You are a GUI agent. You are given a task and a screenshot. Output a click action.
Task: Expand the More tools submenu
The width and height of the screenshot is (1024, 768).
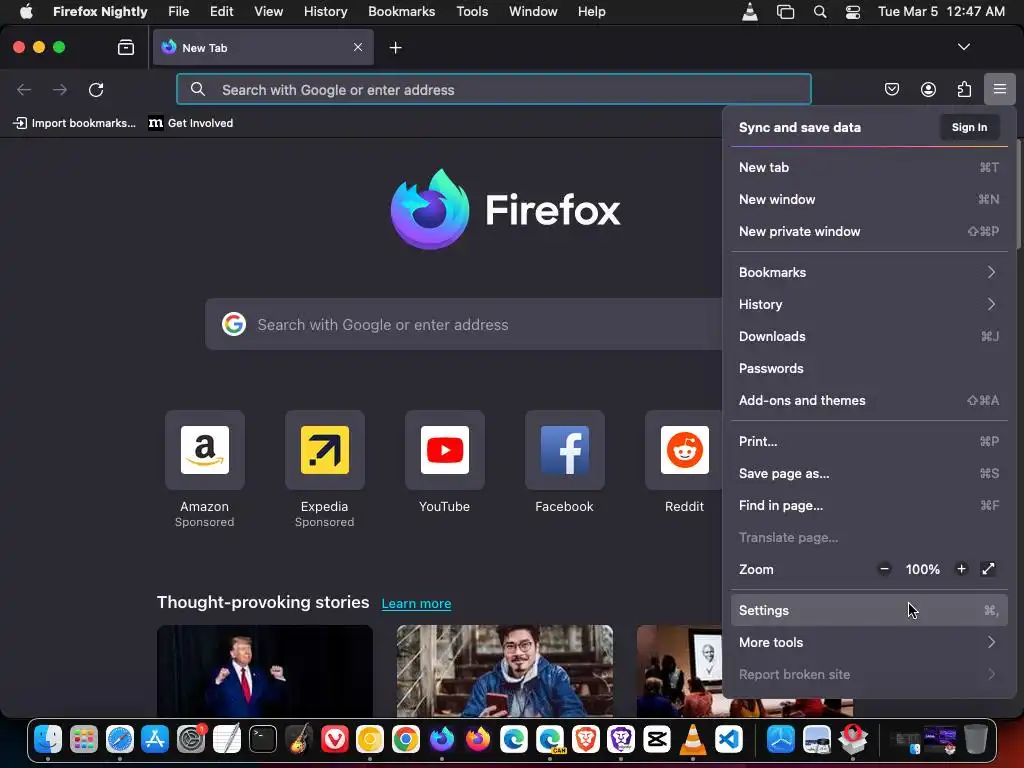pos(869,643)
